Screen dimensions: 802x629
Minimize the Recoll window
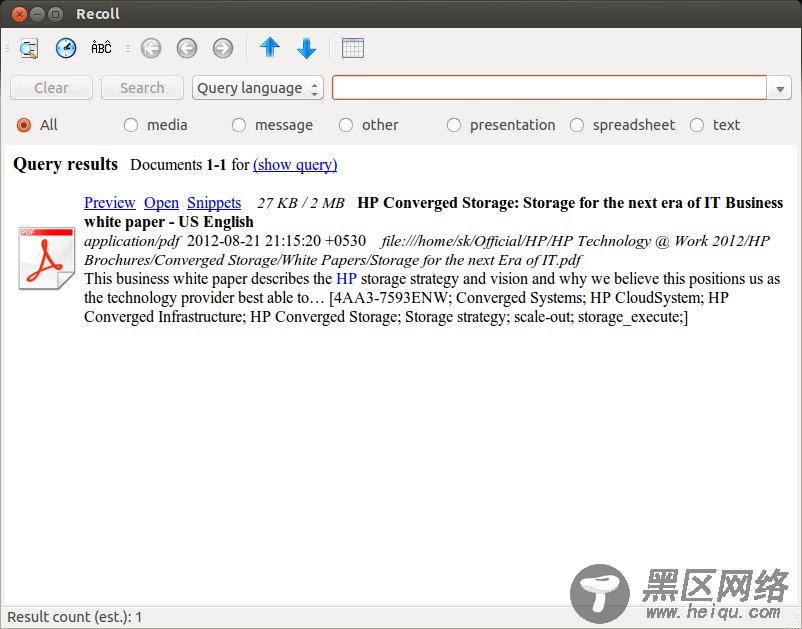click(37, 14)
